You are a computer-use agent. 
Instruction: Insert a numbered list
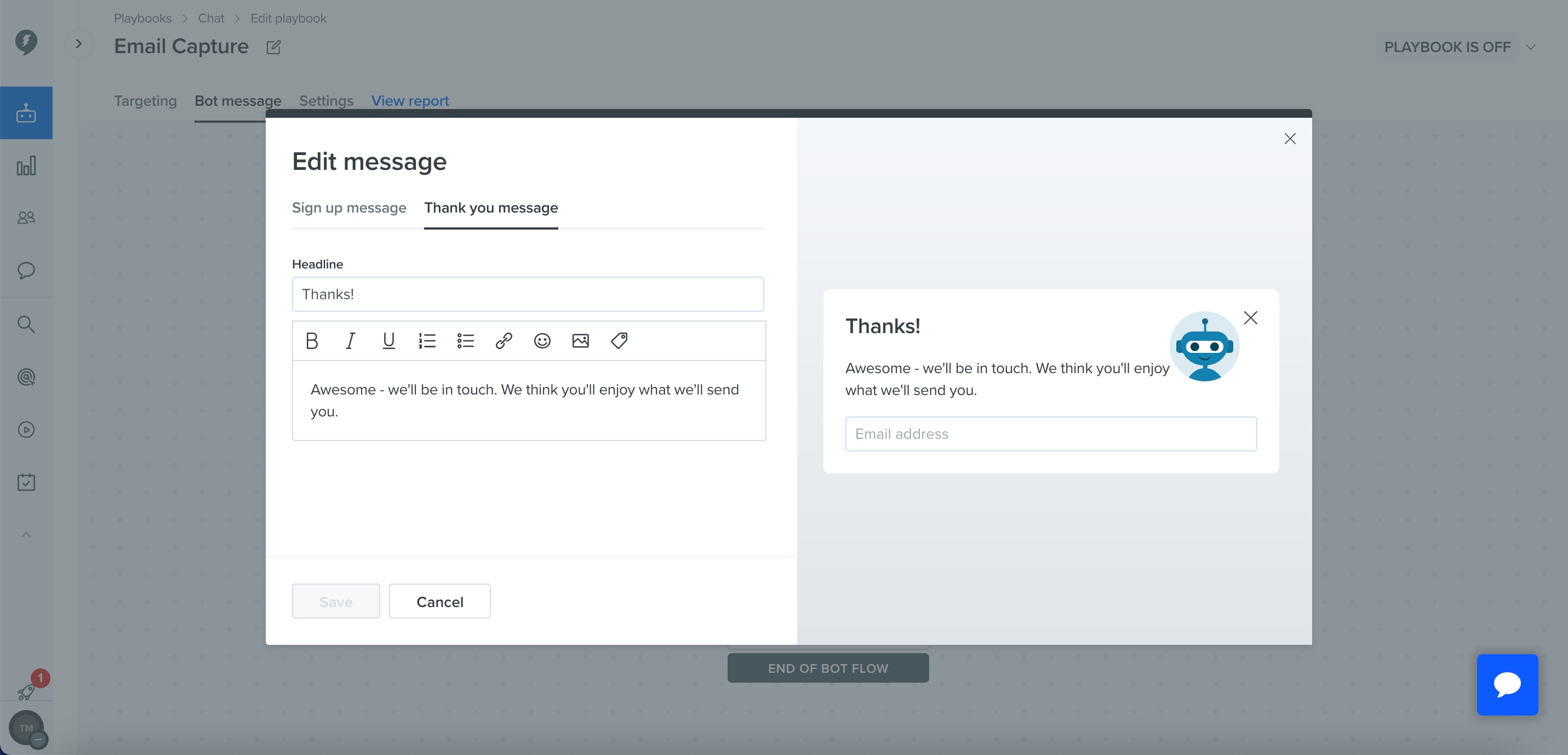pos(427,340)
